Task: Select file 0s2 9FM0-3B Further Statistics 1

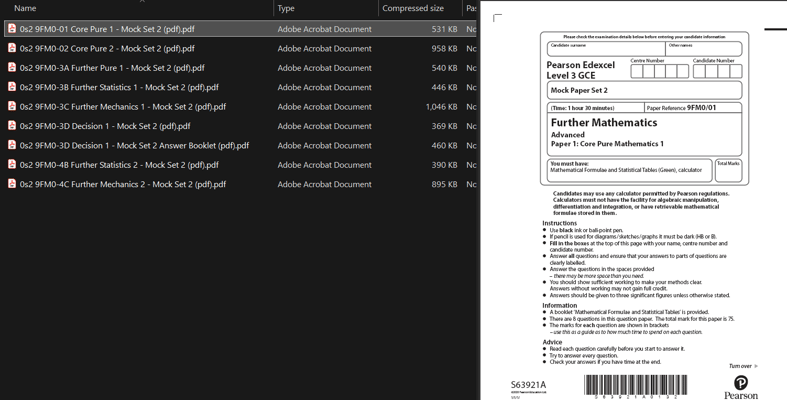Action: [119, 87]
